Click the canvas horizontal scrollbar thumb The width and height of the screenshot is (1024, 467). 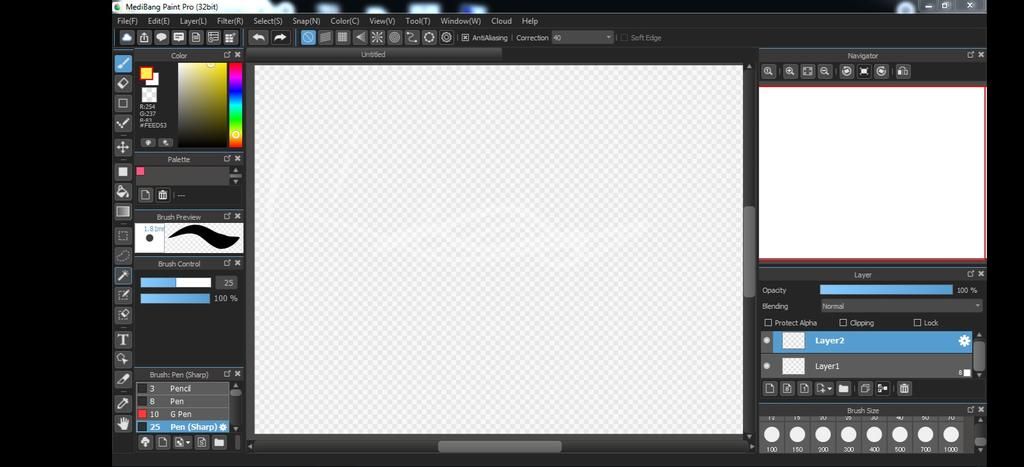click(500, 447)
